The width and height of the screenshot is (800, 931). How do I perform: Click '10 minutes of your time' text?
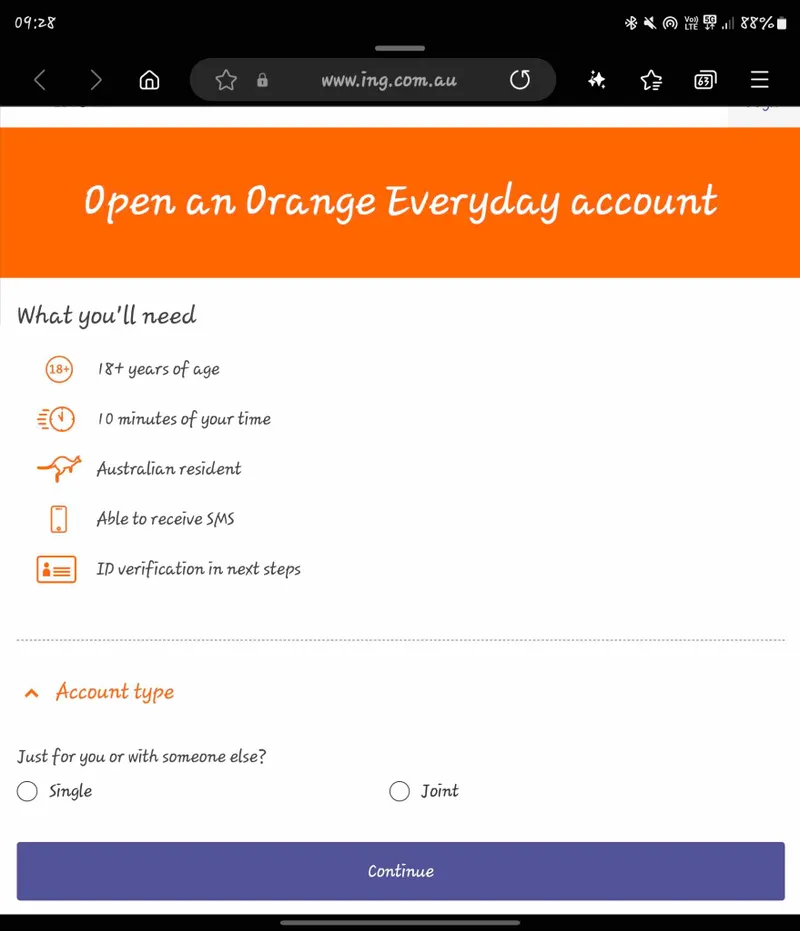184,419
